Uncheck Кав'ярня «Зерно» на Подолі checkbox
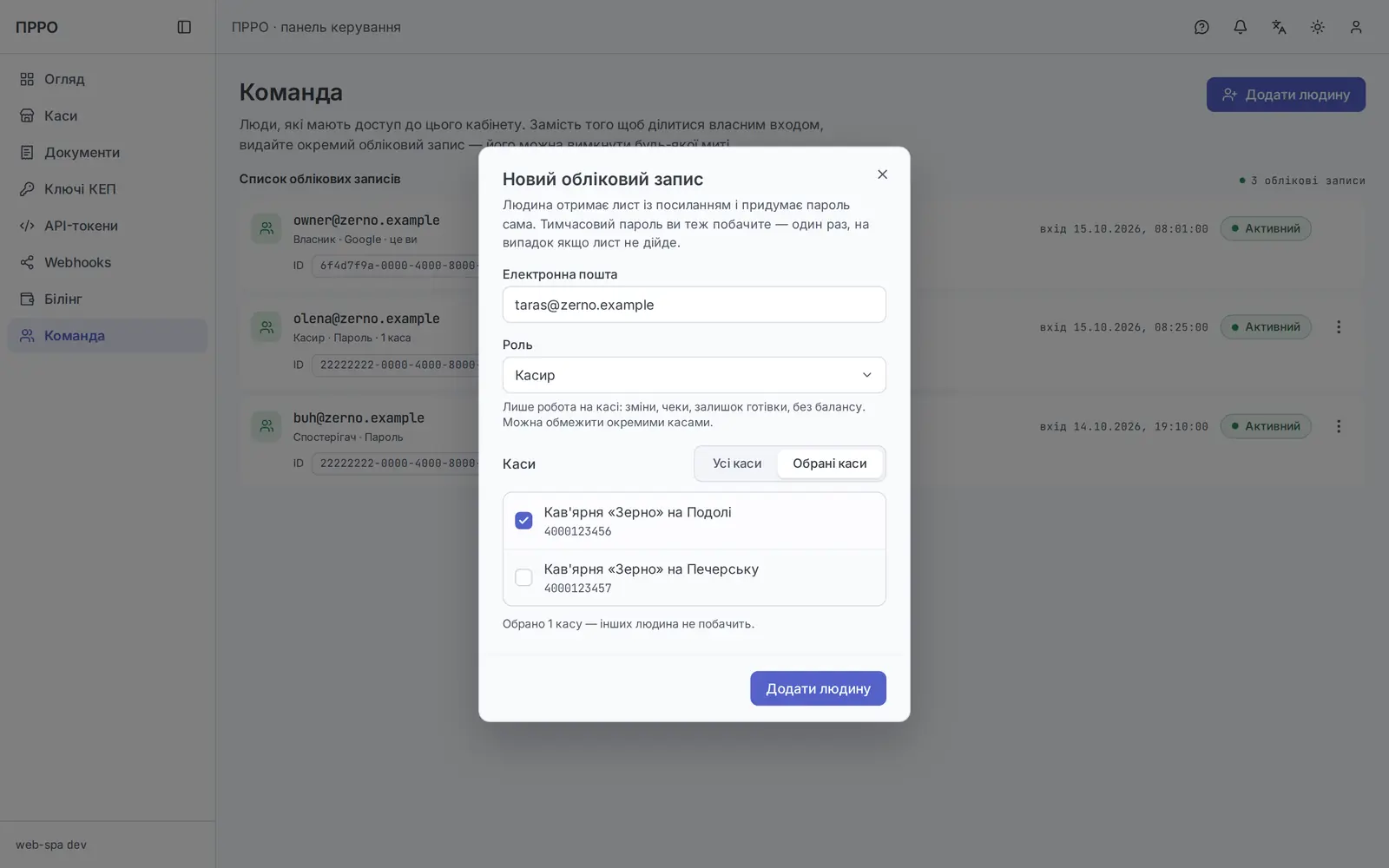This screenshot has height=868, width=1389. tap(523, 521)
